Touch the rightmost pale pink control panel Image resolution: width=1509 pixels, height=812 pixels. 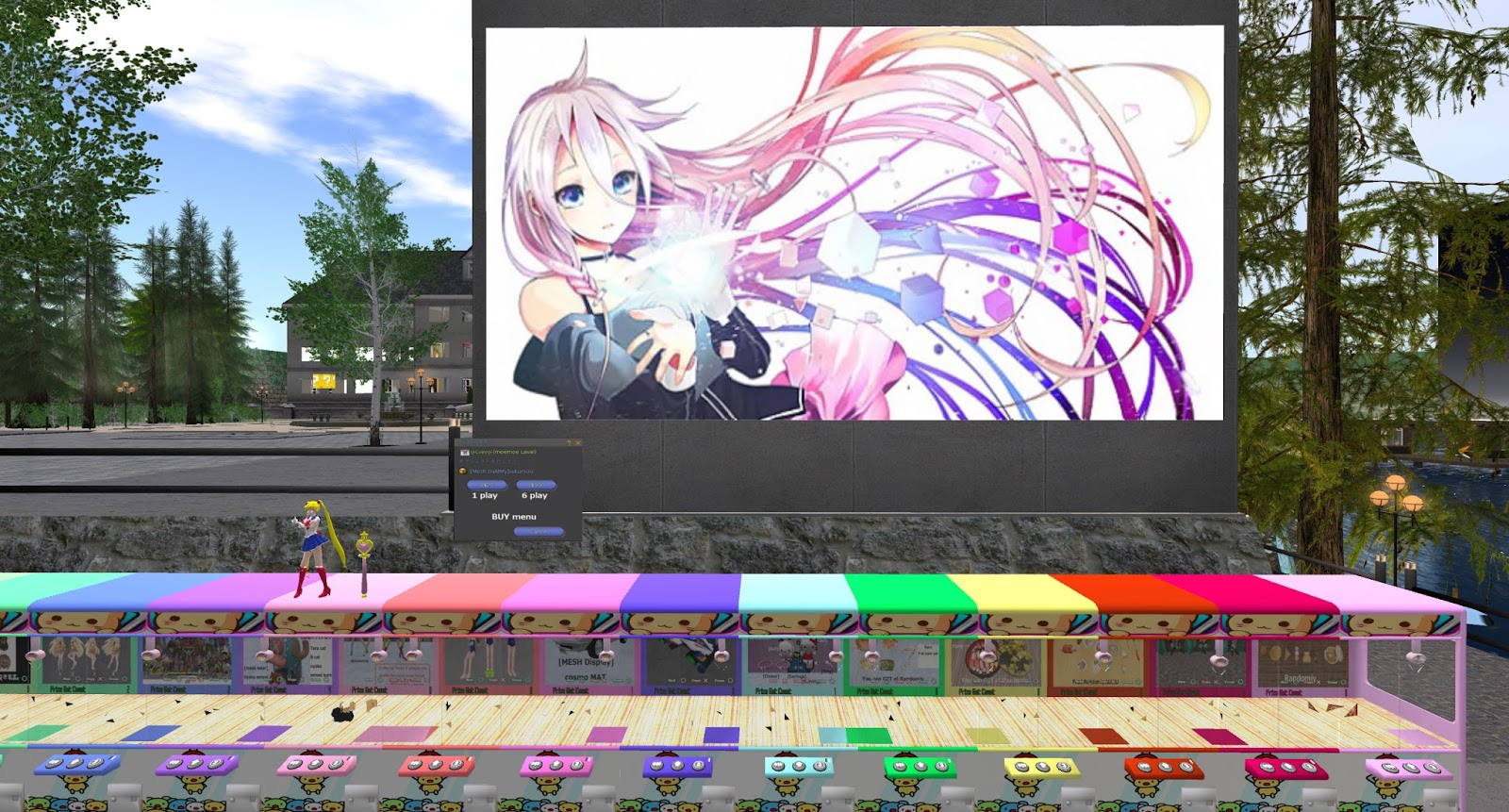(1409, 769)
